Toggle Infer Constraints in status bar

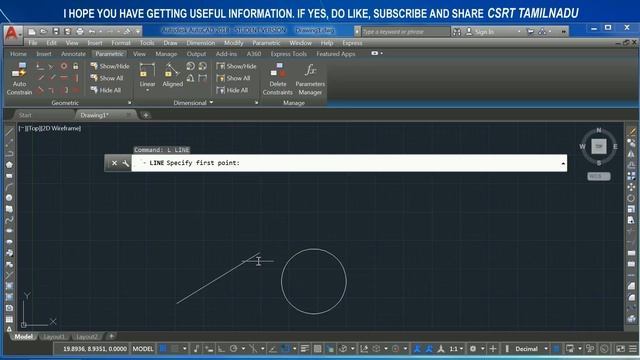tap(196, 349)
